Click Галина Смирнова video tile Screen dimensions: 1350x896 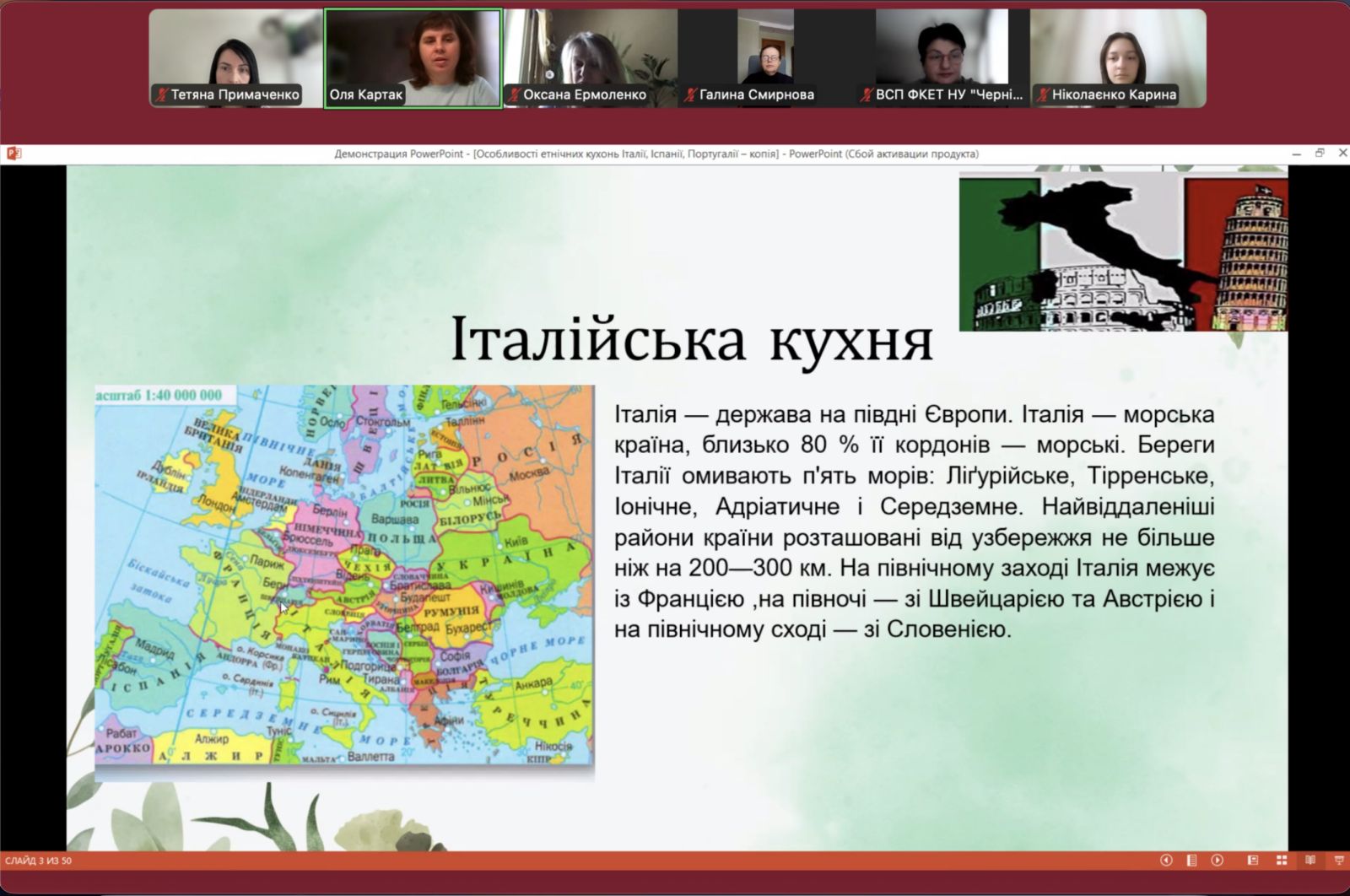(x=766, y=58)
